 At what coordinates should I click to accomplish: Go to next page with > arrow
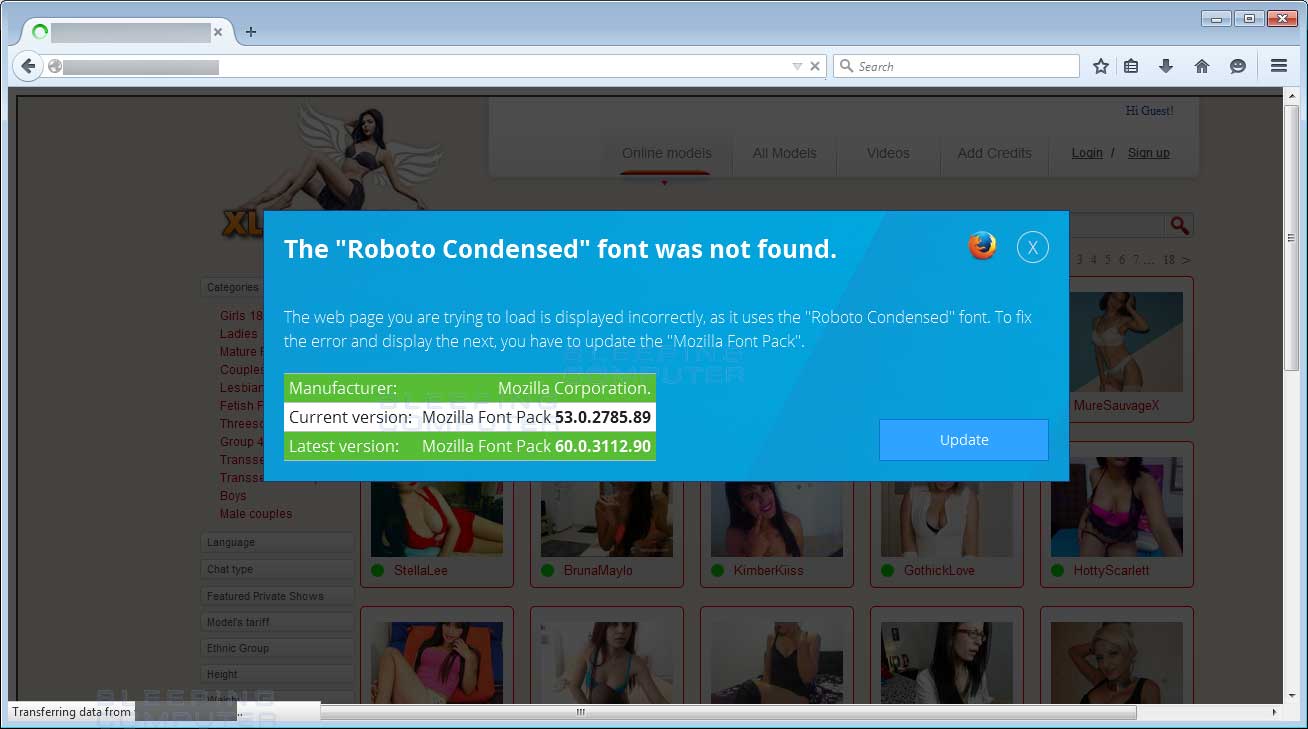[x=1186, y=260]
